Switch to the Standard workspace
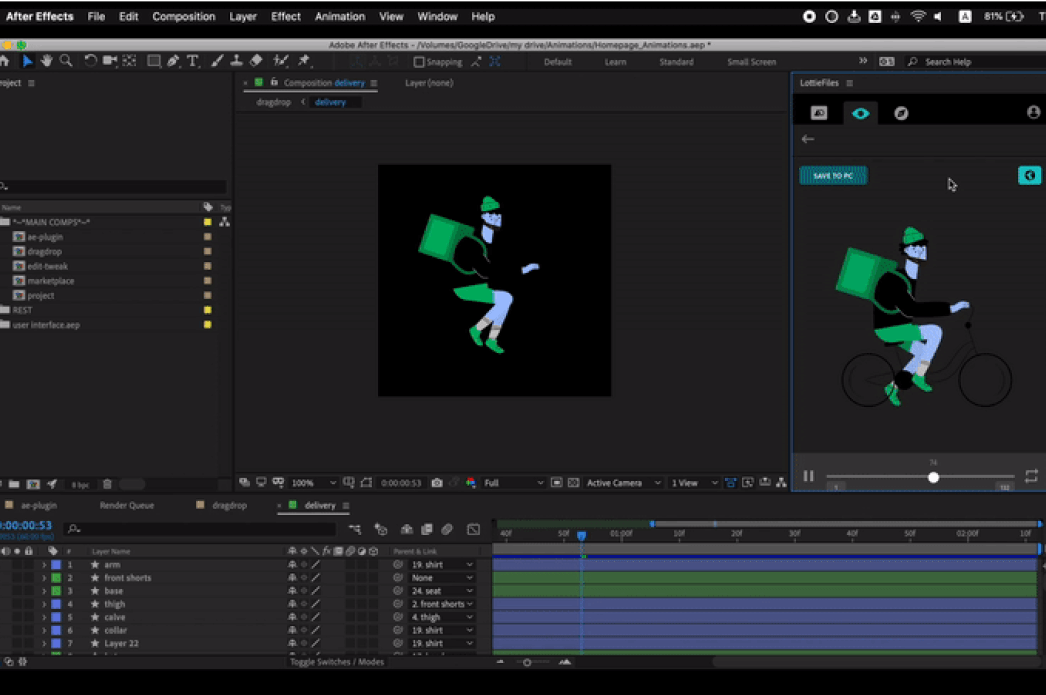Image resolution: width=1046 pixels, height=695 pixels. (676, 62)
